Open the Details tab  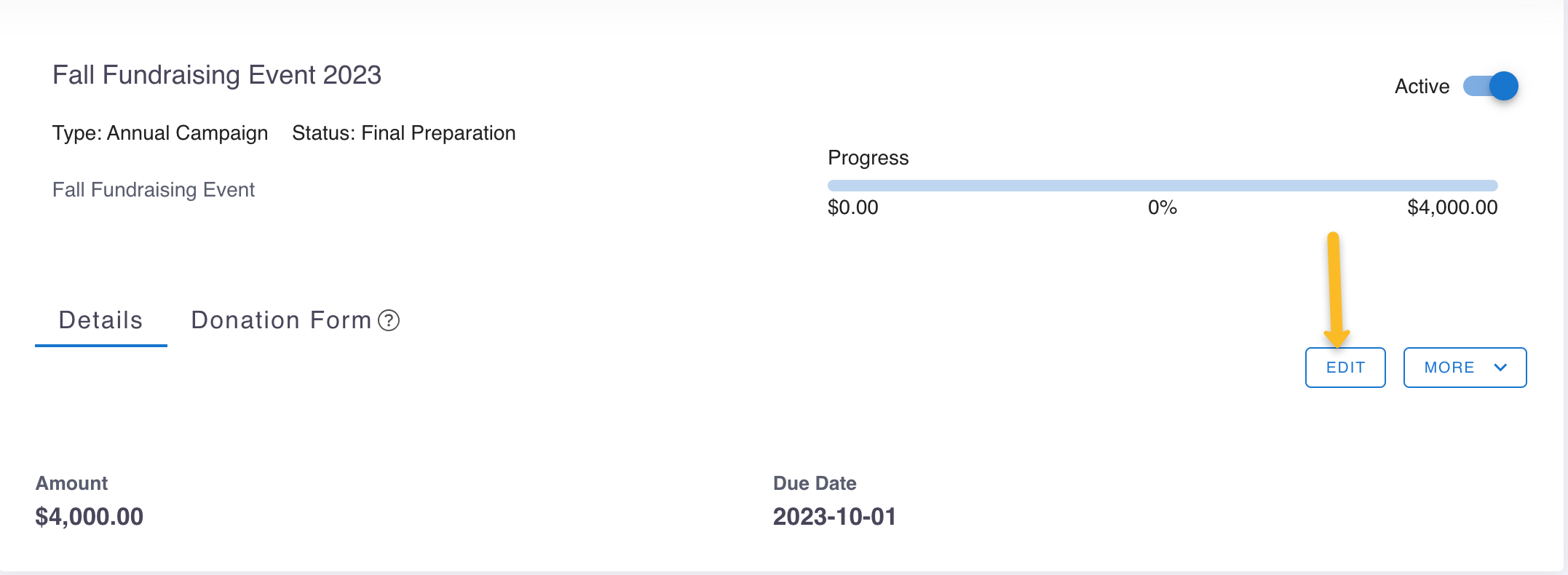coord(101,320)
